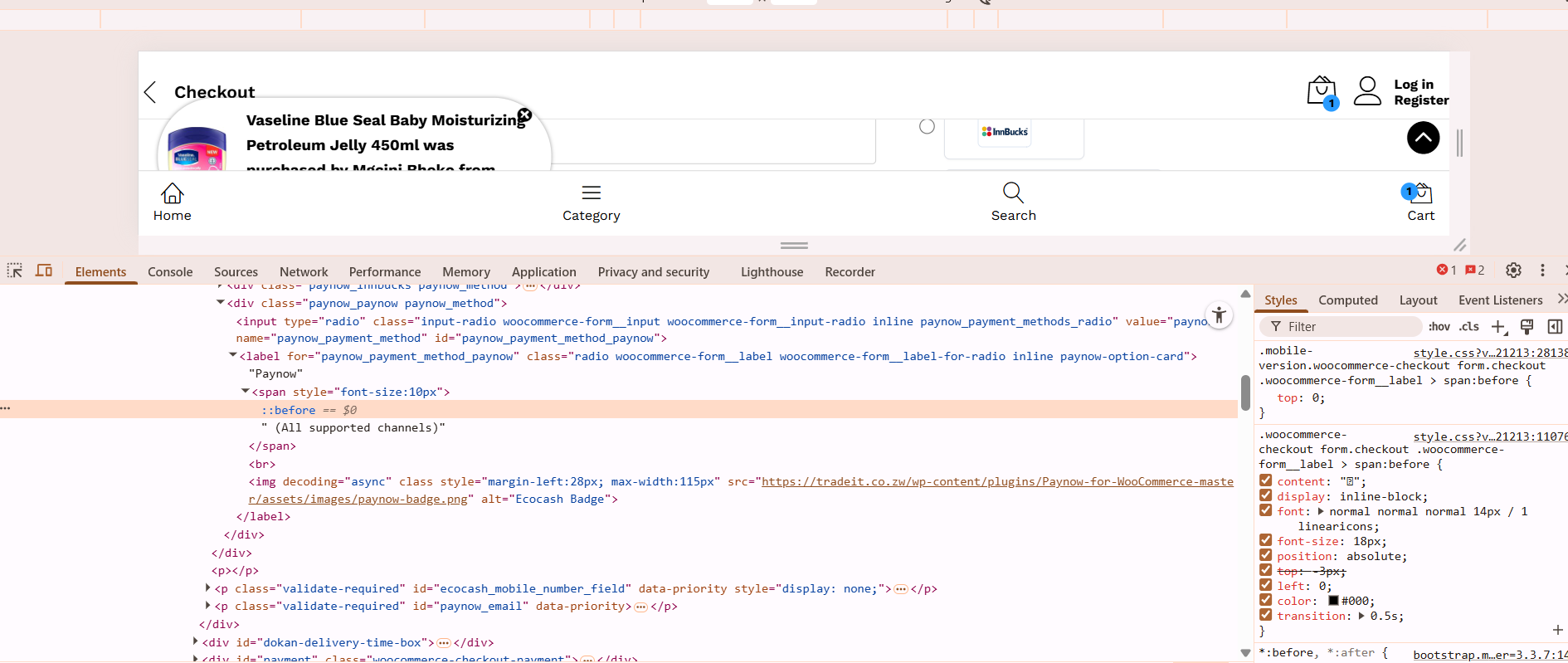
Task: Click the scroll-to-top arrow button
Action: point(1423,138)
